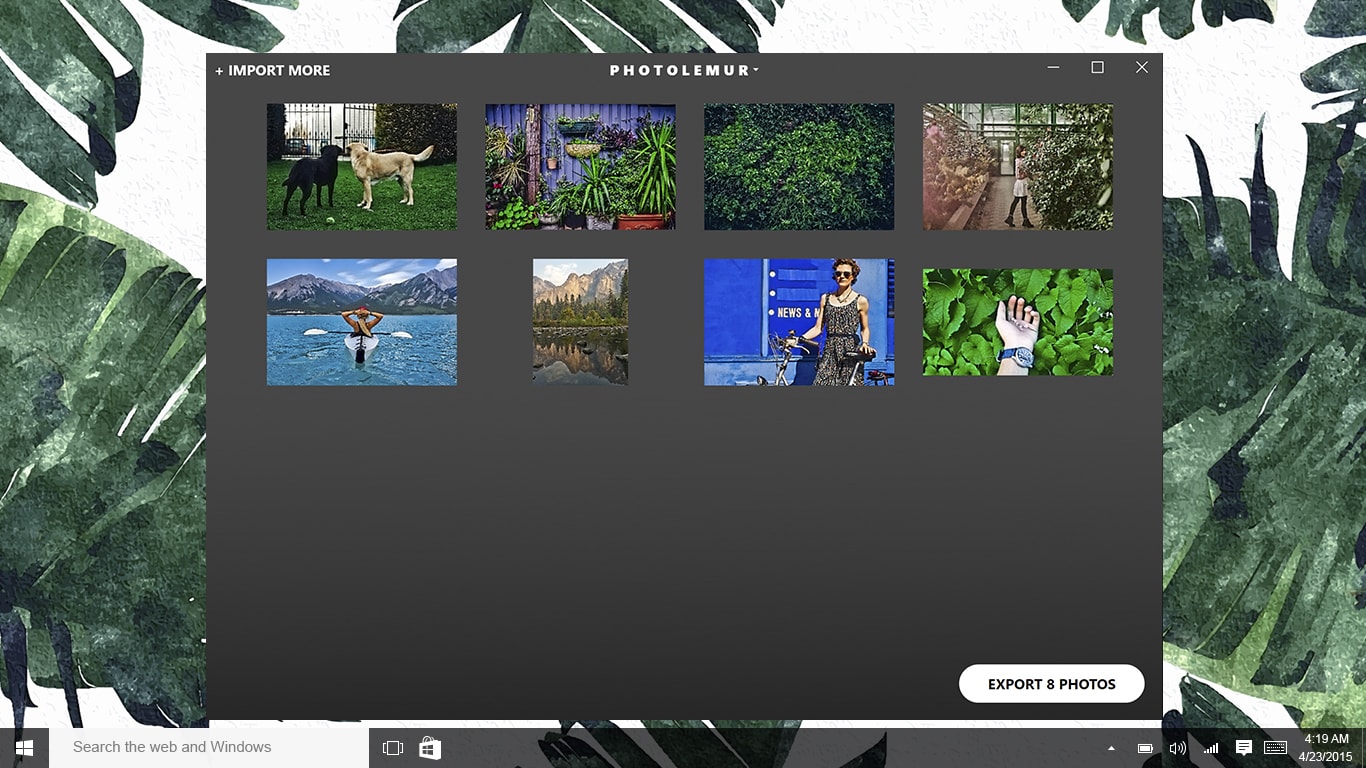1366x768 pixels.
Task: Open the Action Center notifications
Action: [1244, 747]
